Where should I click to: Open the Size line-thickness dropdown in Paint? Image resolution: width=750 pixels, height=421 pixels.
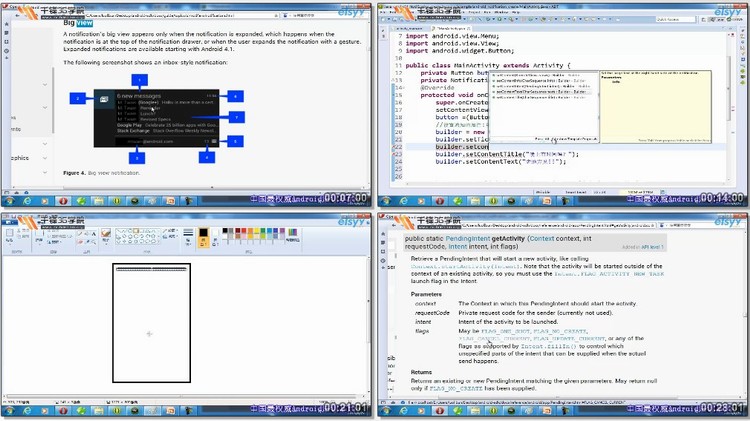188,236
